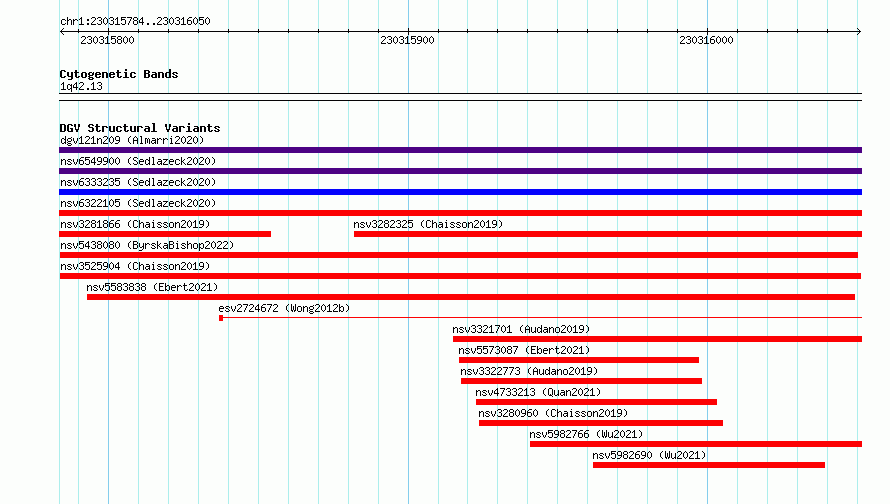This screenshot has width=890, height=504.
Task: Click the red bar of nsv5573087
Action: pyautogui.click(x=579, y=360)
